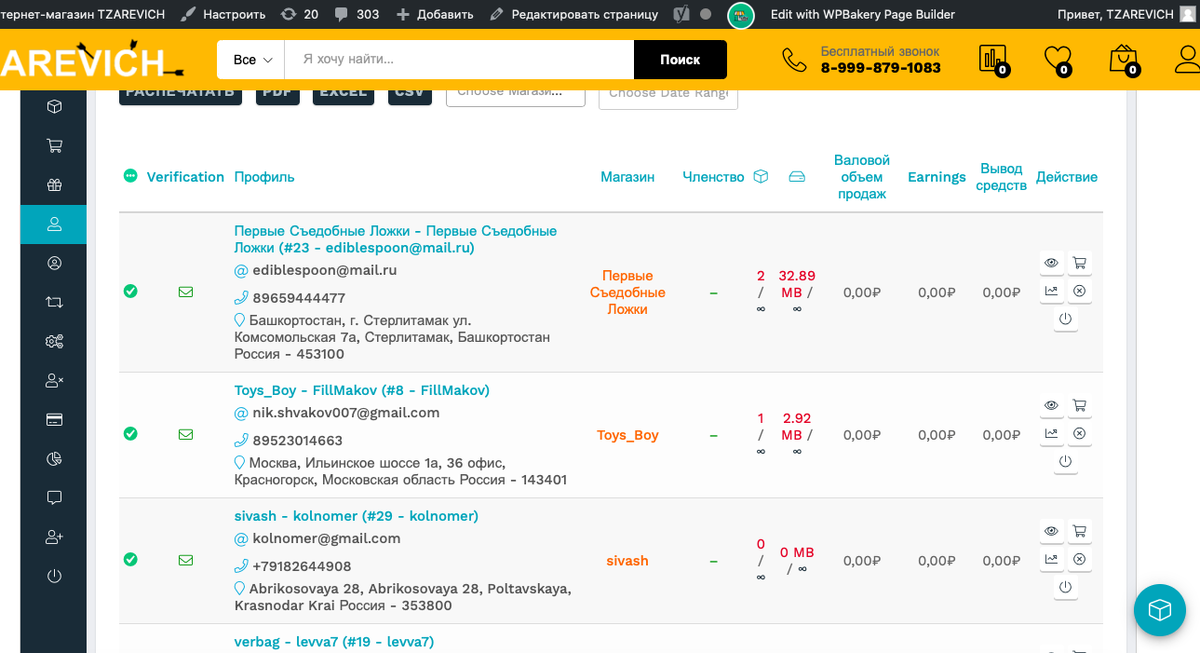Click the 'Я хочу найти...' search field
1200x653 pixels.
coord(459,60)
